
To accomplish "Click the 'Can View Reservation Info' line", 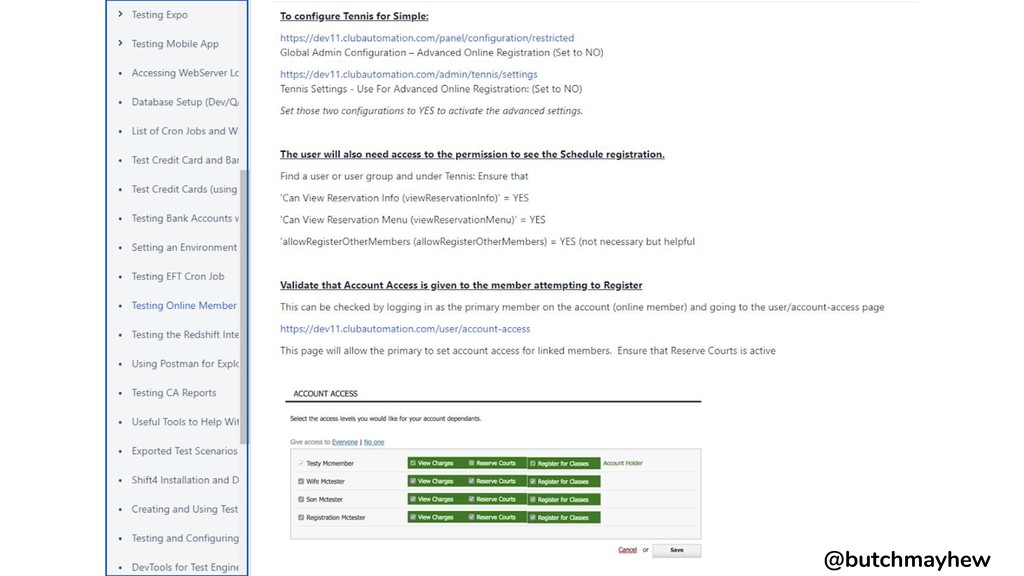I will (404, 198).
